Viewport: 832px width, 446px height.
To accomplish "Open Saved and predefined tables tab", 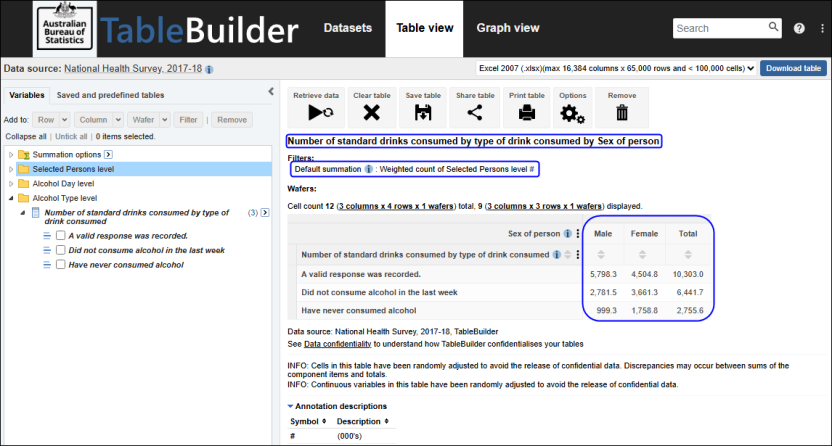I will click(x=110, y=95).
